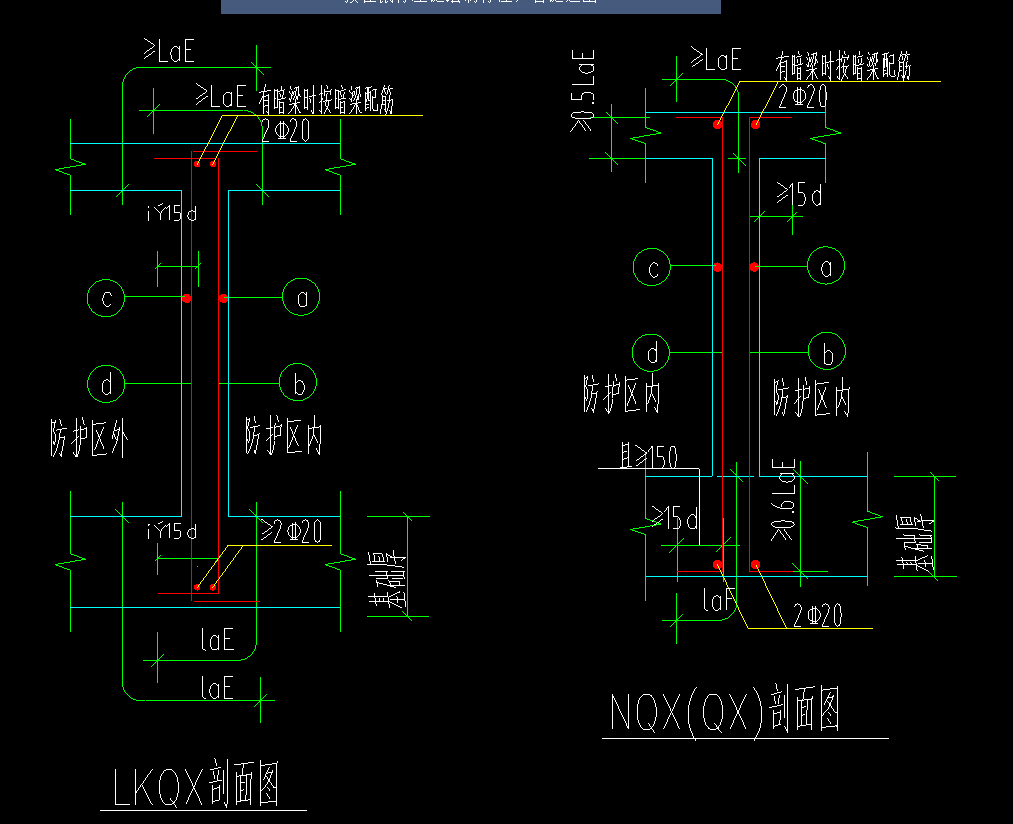Click circle marker a in NQX(QX) section

coord(826,266)
